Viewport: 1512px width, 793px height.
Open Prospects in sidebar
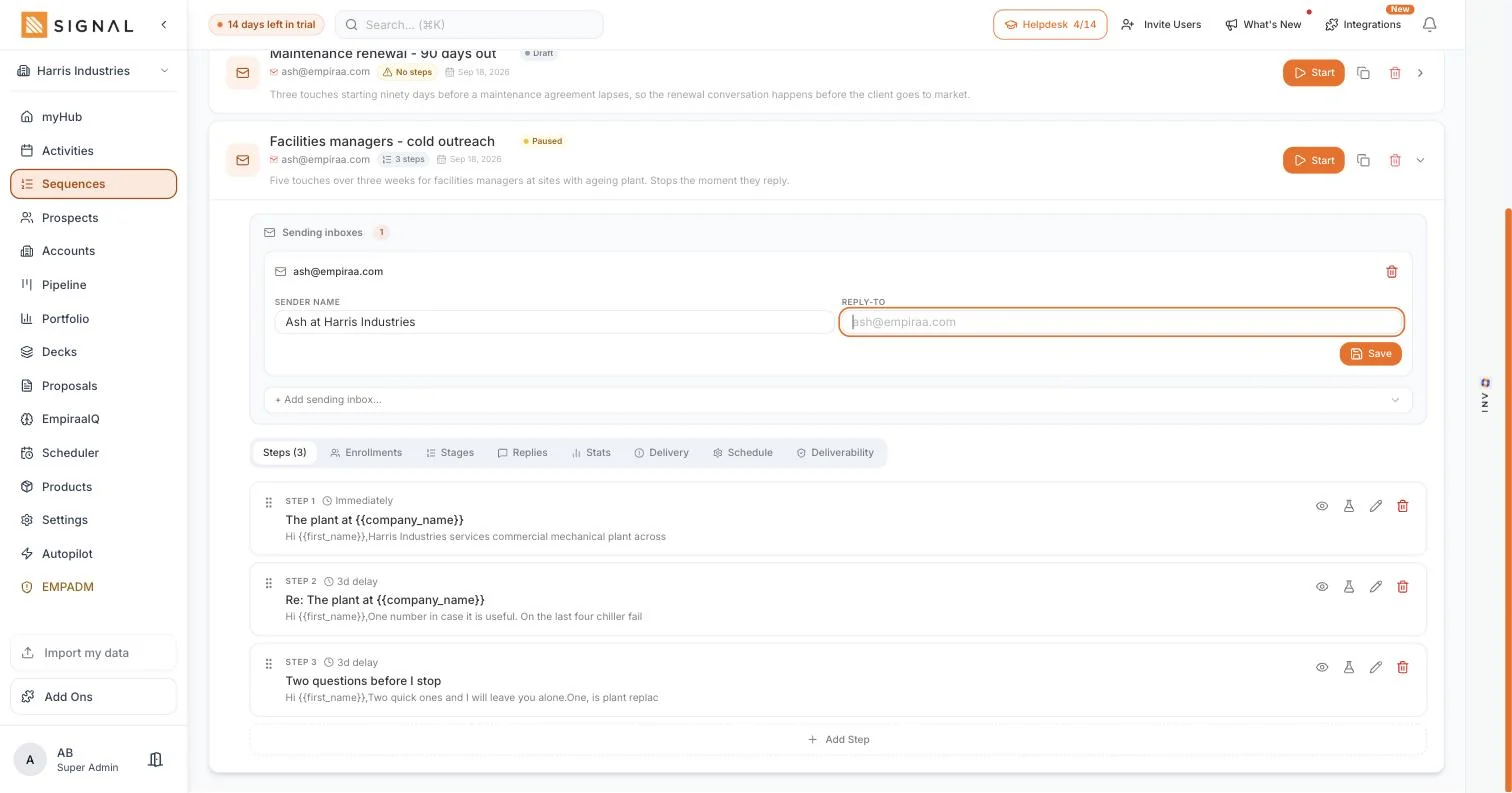(x=94, y=218)
